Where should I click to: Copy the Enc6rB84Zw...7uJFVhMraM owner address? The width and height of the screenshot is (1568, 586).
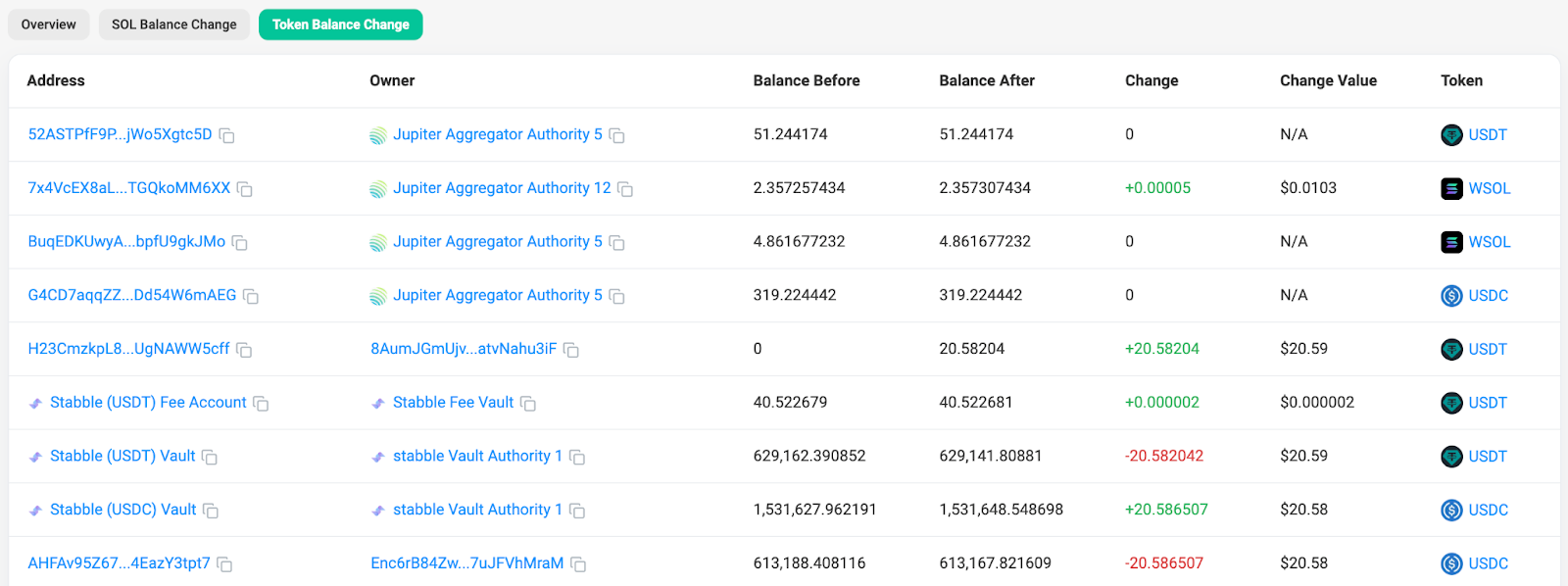pyautogui.click(x=578, y=564)
